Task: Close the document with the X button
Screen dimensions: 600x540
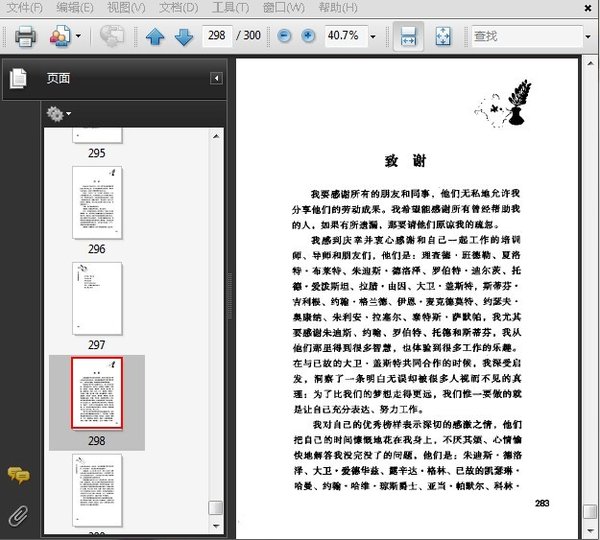Action: (588, 8)
